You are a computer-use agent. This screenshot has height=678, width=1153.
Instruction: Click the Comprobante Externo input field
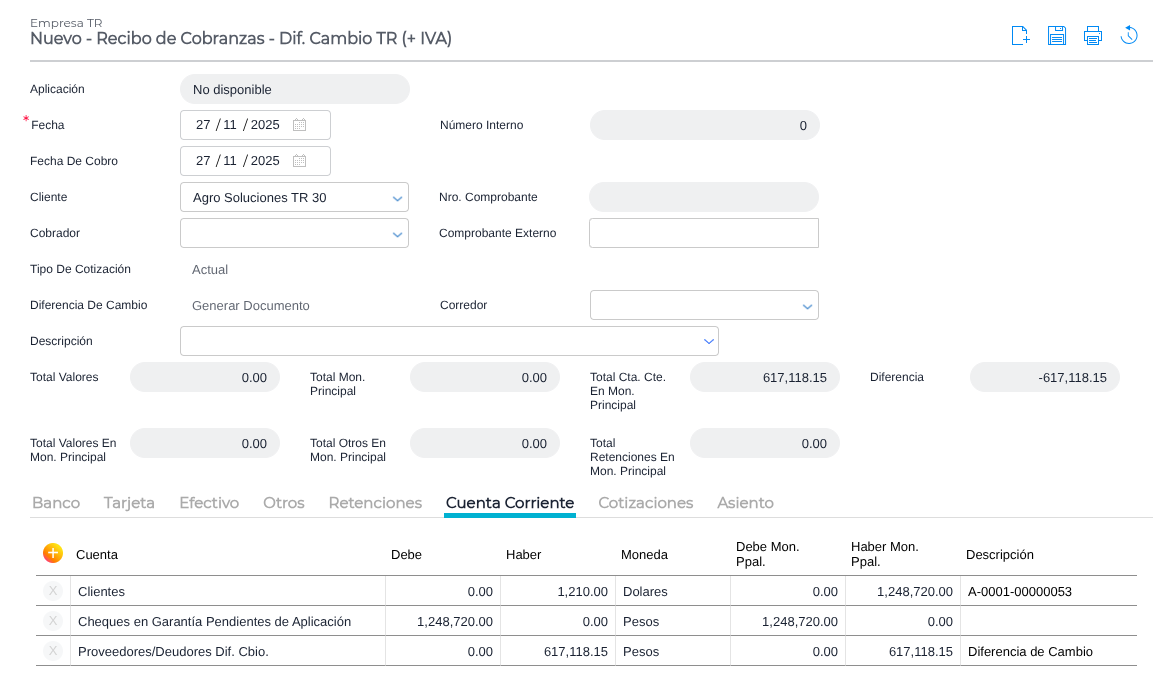click(x=703, y=233)
